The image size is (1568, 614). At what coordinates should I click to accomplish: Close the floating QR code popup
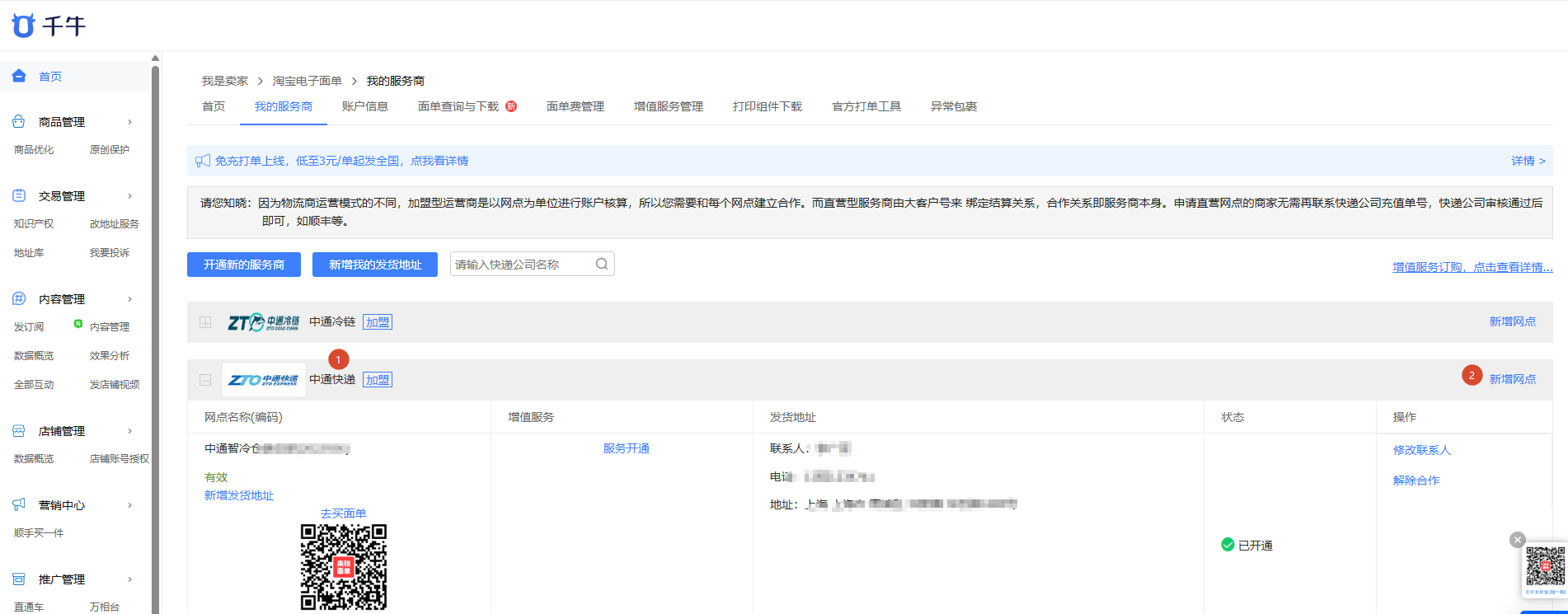point(1518,540)
